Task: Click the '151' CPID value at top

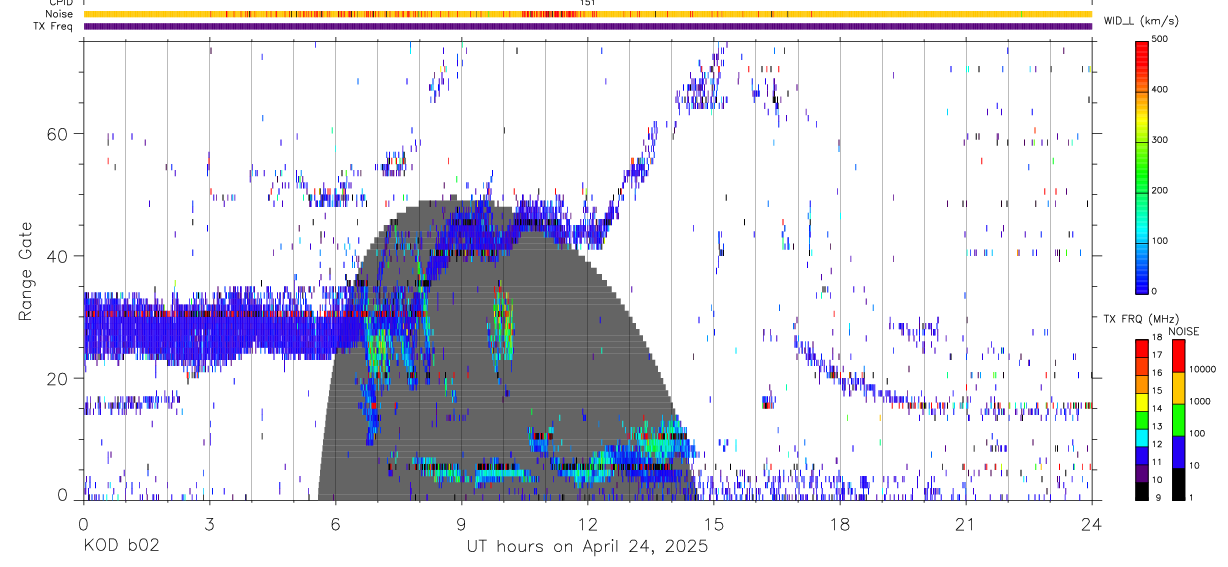Action: click(588, 3)
